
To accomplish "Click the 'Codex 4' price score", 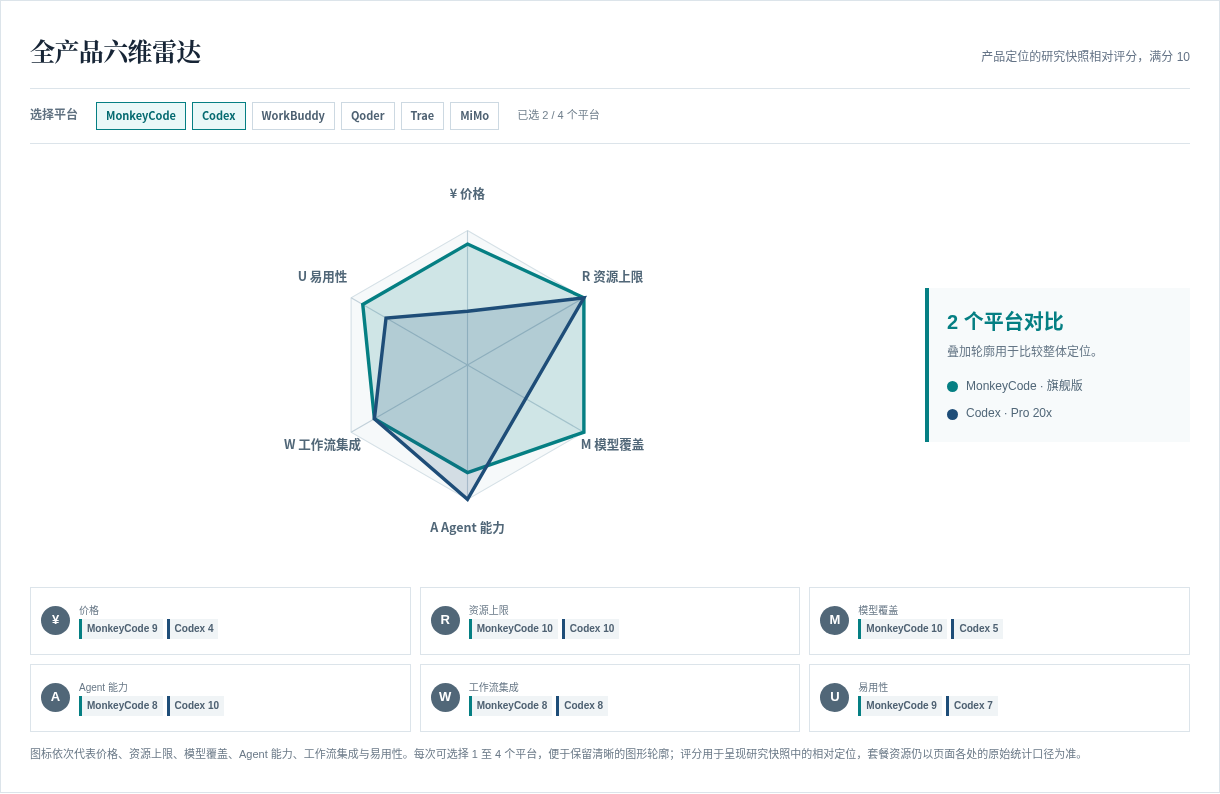I will (x=193, y=629).
